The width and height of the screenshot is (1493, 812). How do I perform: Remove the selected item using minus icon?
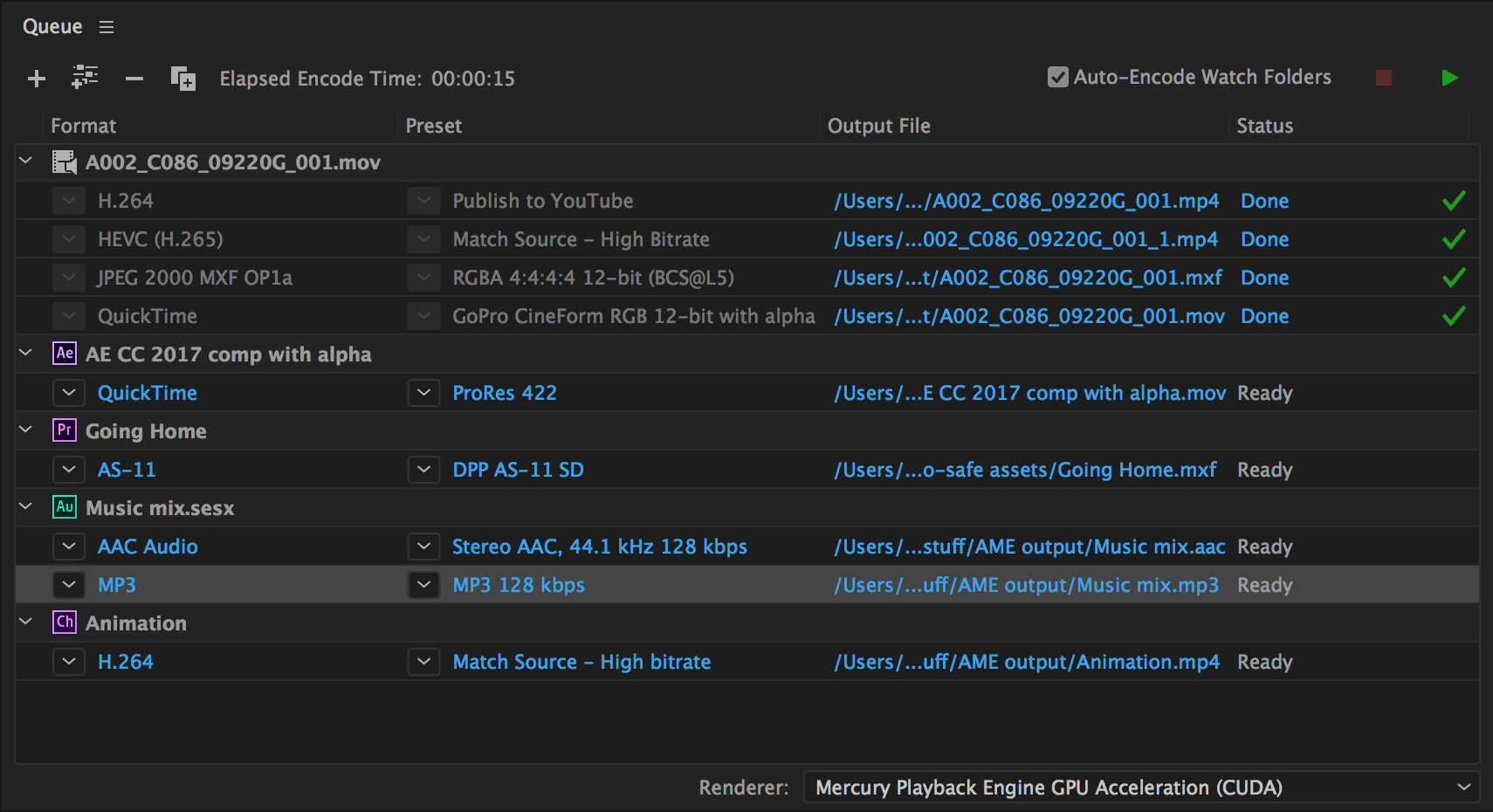[134, 78]
